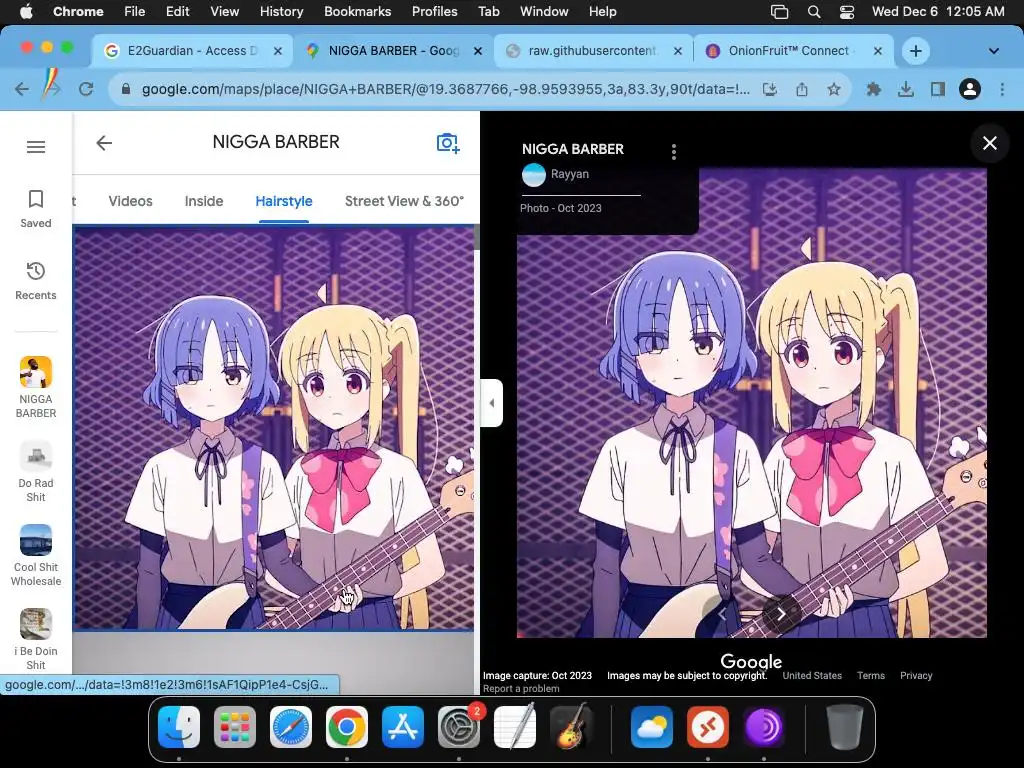
Task: Open GarageBand from the Dock
Action: [x=571, y=726]
